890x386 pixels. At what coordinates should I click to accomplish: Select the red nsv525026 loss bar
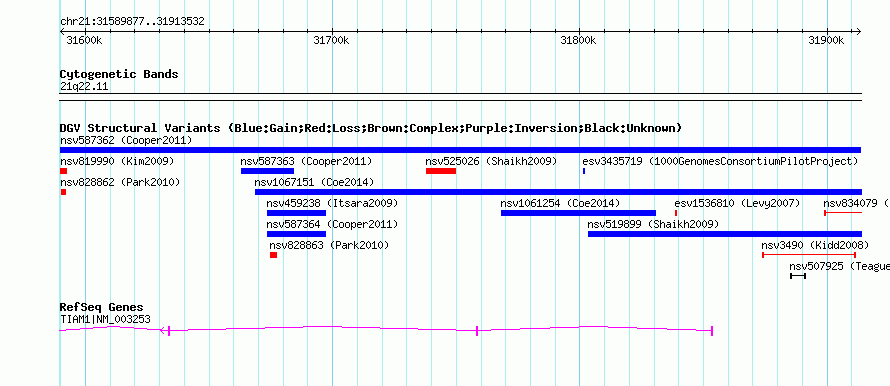441,171
